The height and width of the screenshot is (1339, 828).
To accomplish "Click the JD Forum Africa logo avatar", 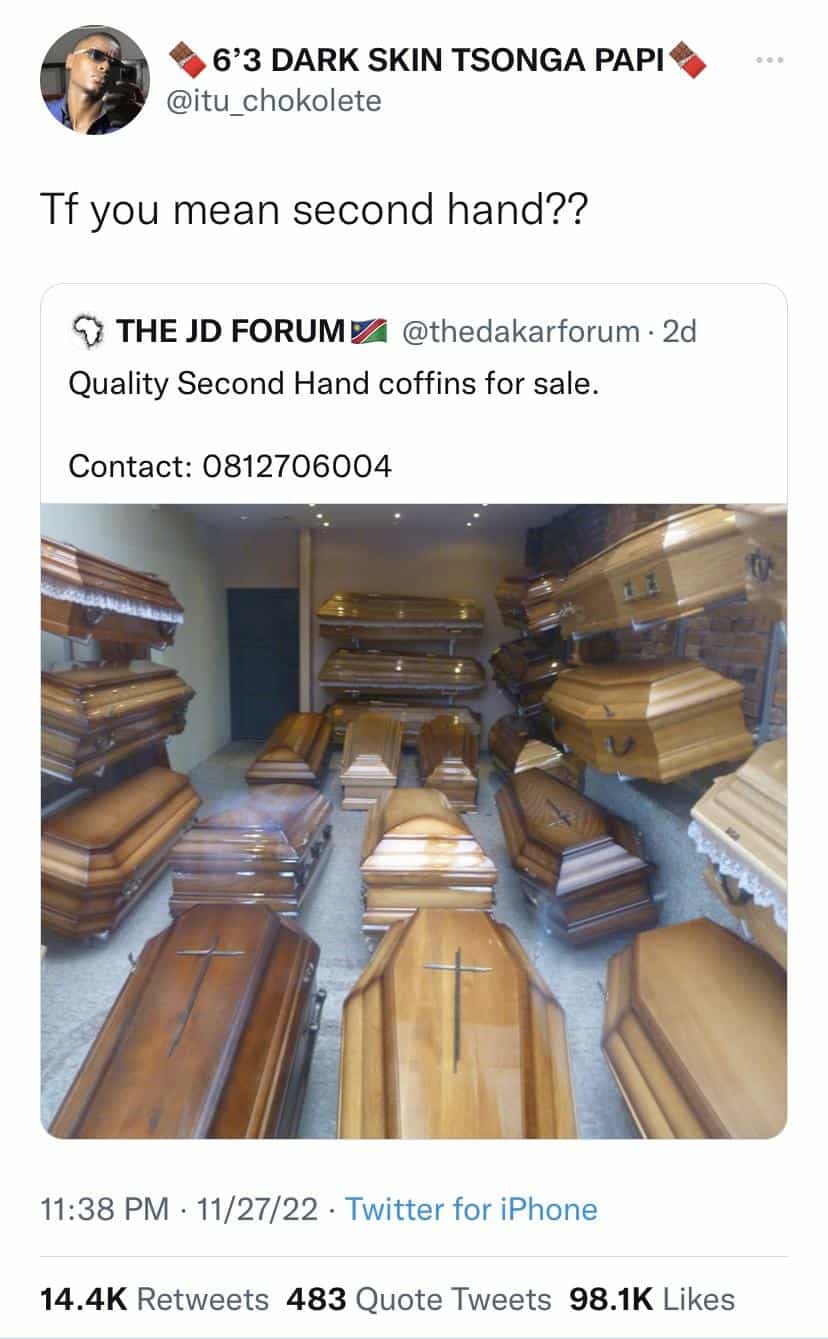I will pos(87,331).
